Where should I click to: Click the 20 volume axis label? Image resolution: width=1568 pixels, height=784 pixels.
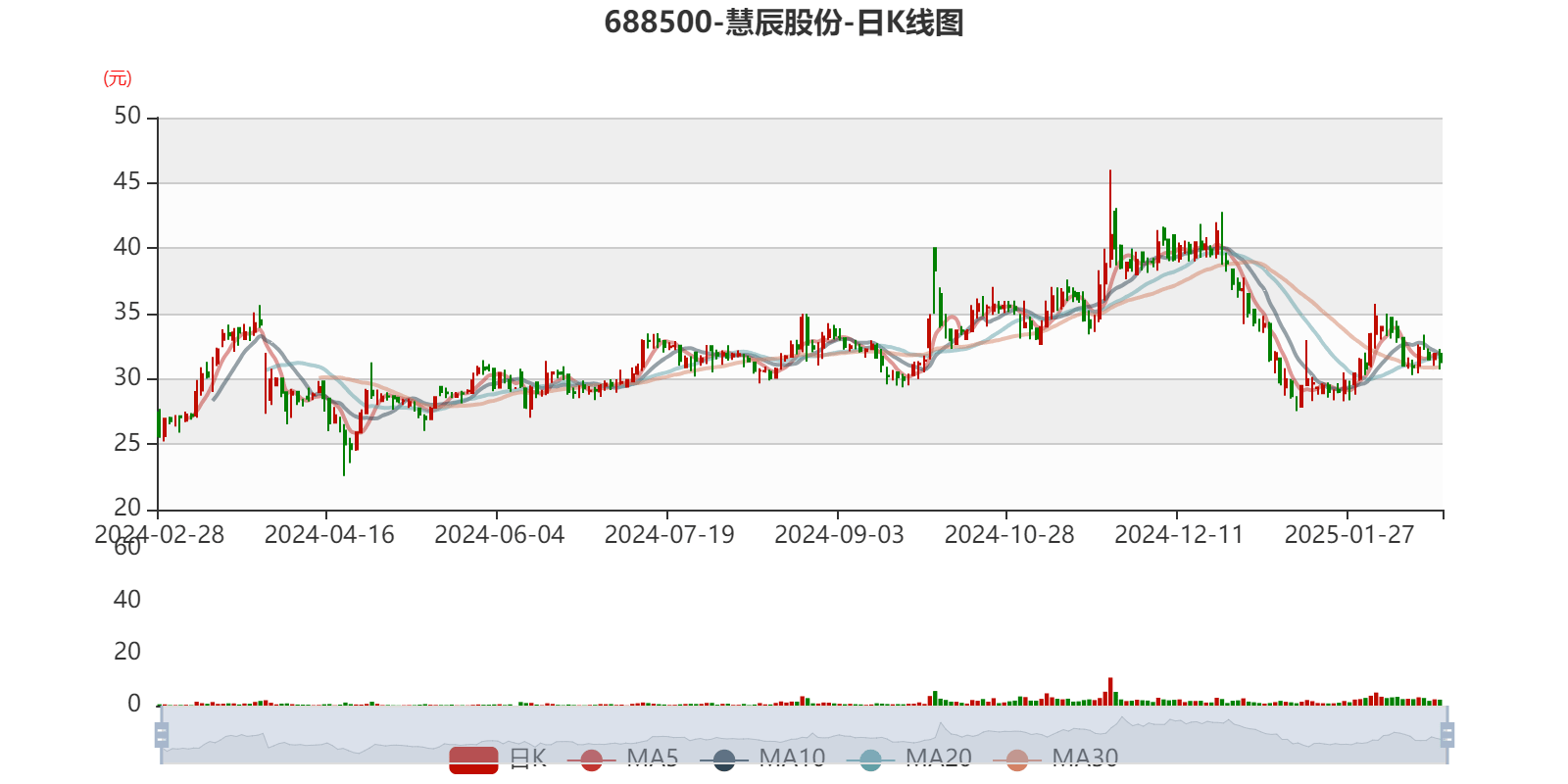pos(127,652)
